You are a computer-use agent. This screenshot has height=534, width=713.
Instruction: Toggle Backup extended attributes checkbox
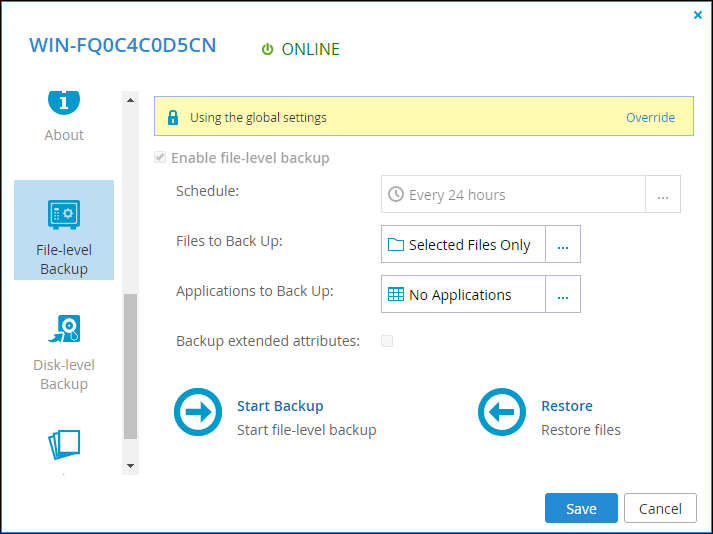(x=387, y=341)
